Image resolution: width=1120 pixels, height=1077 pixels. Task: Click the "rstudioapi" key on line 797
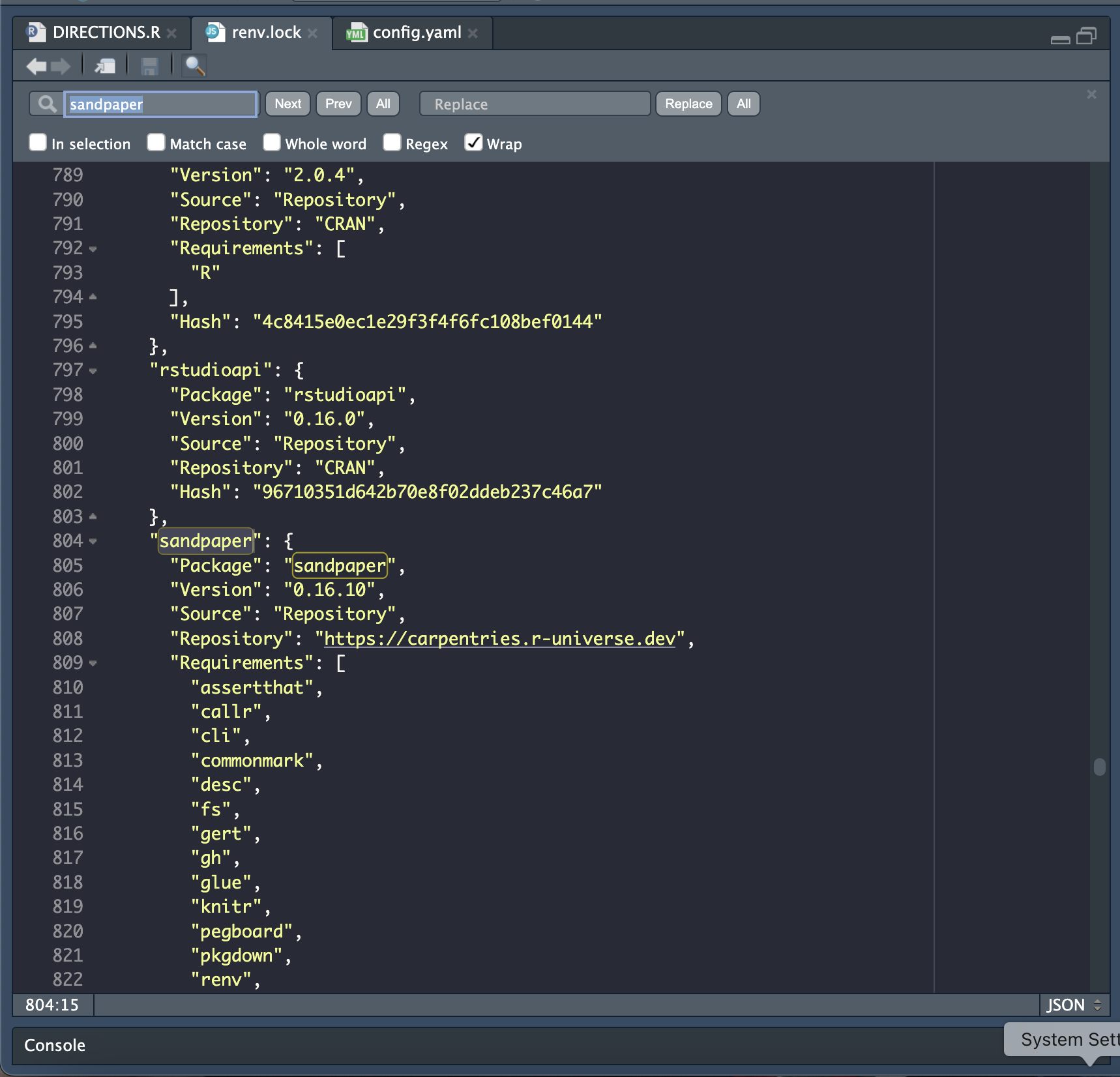pyautogui.click(x=211, y=370)
